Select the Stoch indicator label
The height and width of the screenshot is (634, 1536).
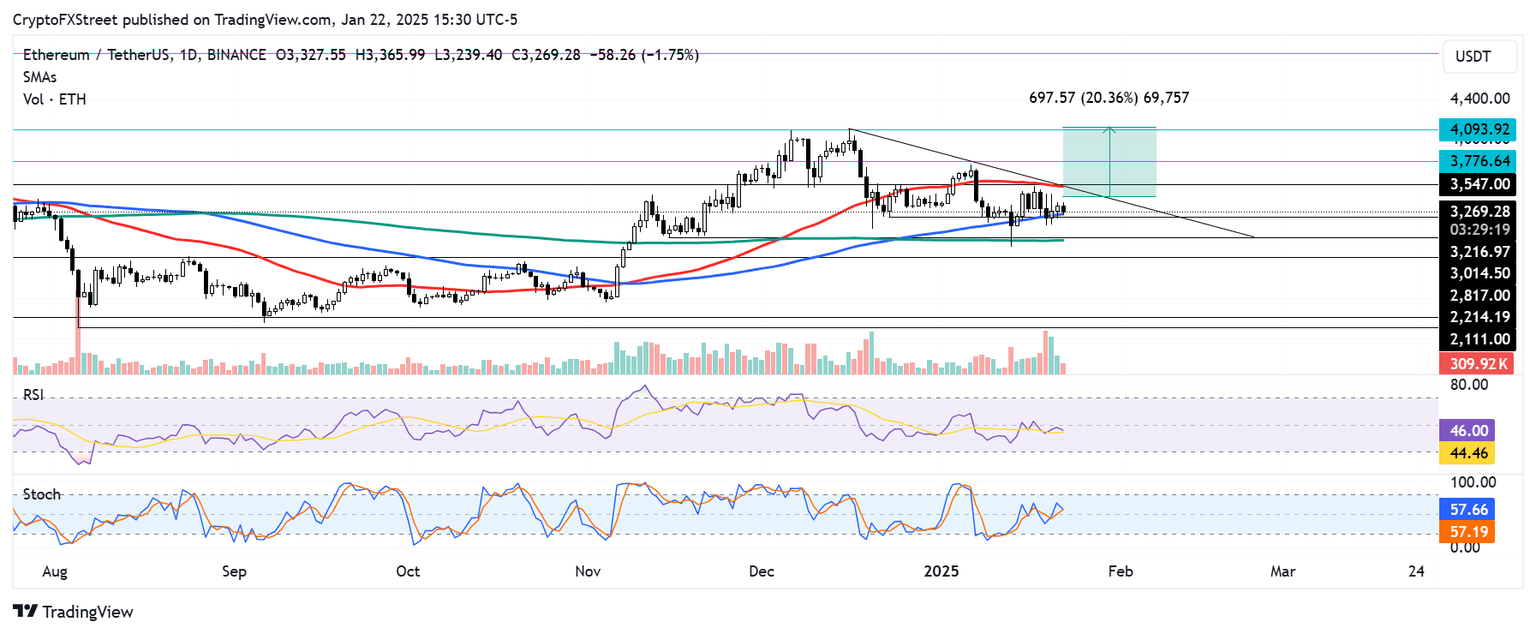41,493
